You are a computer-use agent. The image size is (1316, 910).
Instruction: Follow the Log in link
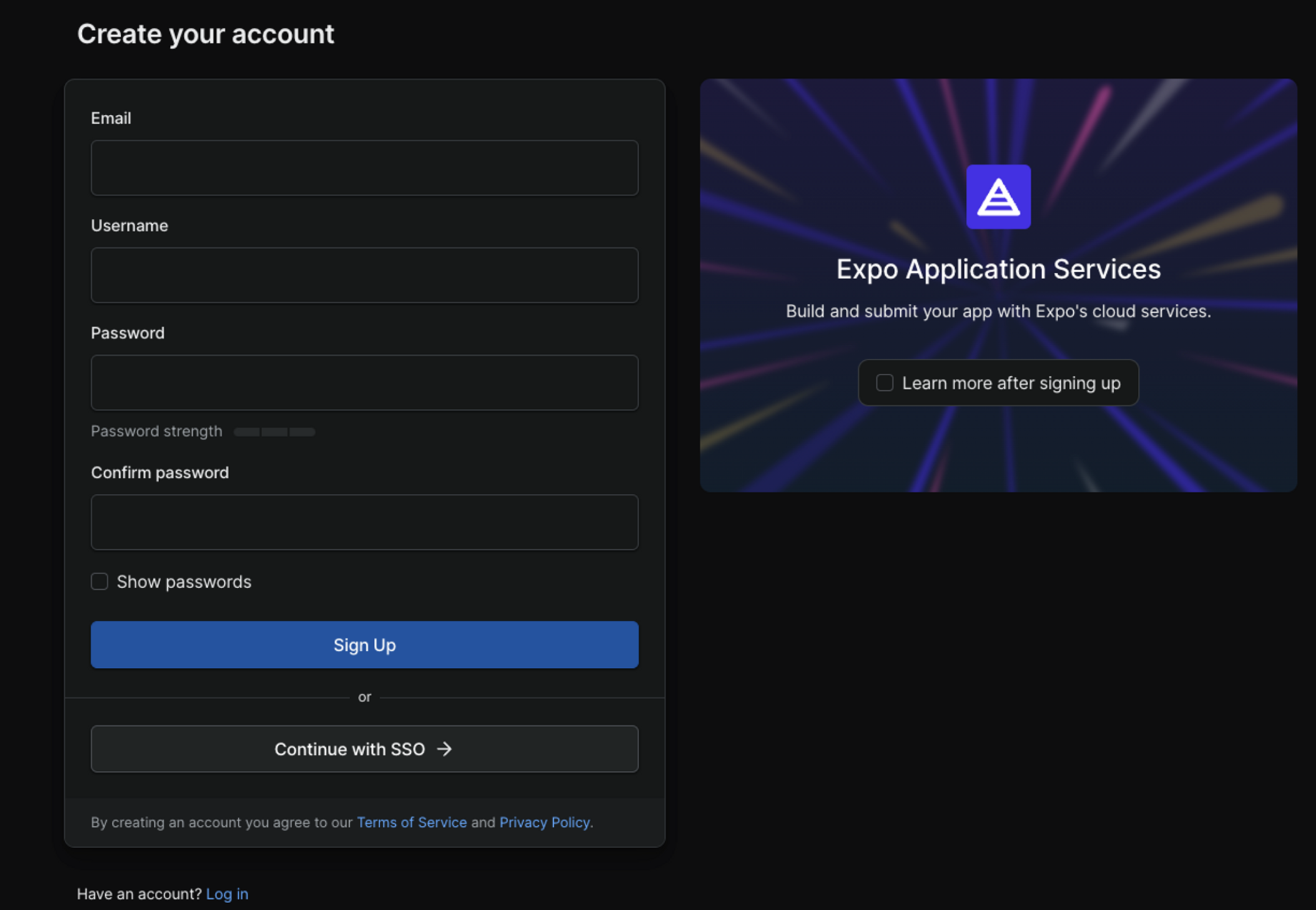tap(227, 894)
